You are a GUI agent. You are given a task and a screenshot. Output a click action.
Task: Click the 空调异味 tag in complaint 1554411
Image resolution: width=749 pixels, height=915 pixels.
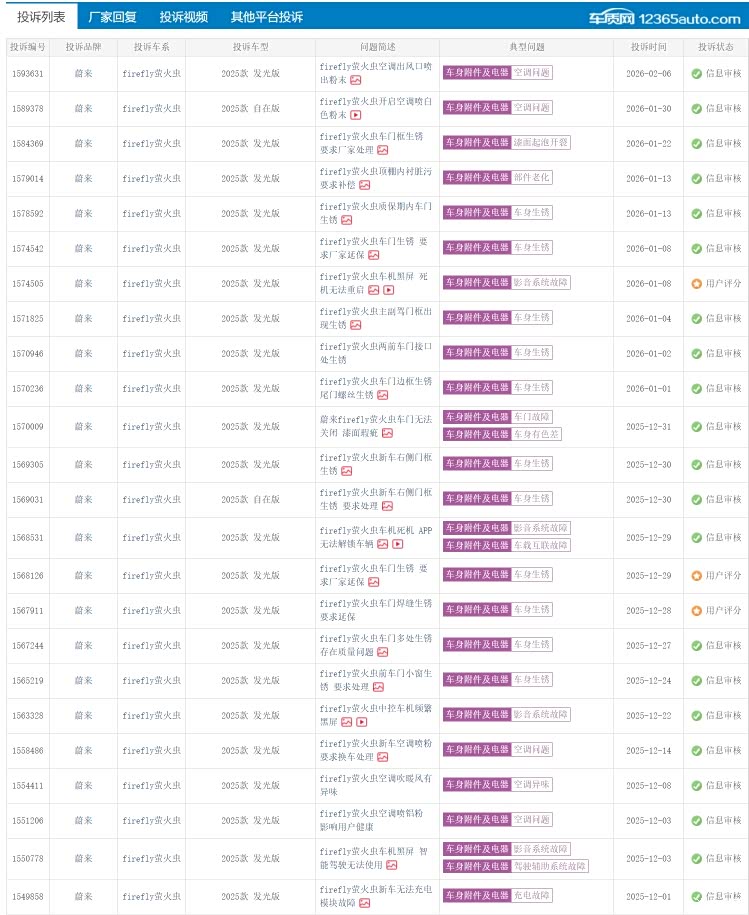click(532, 785)
